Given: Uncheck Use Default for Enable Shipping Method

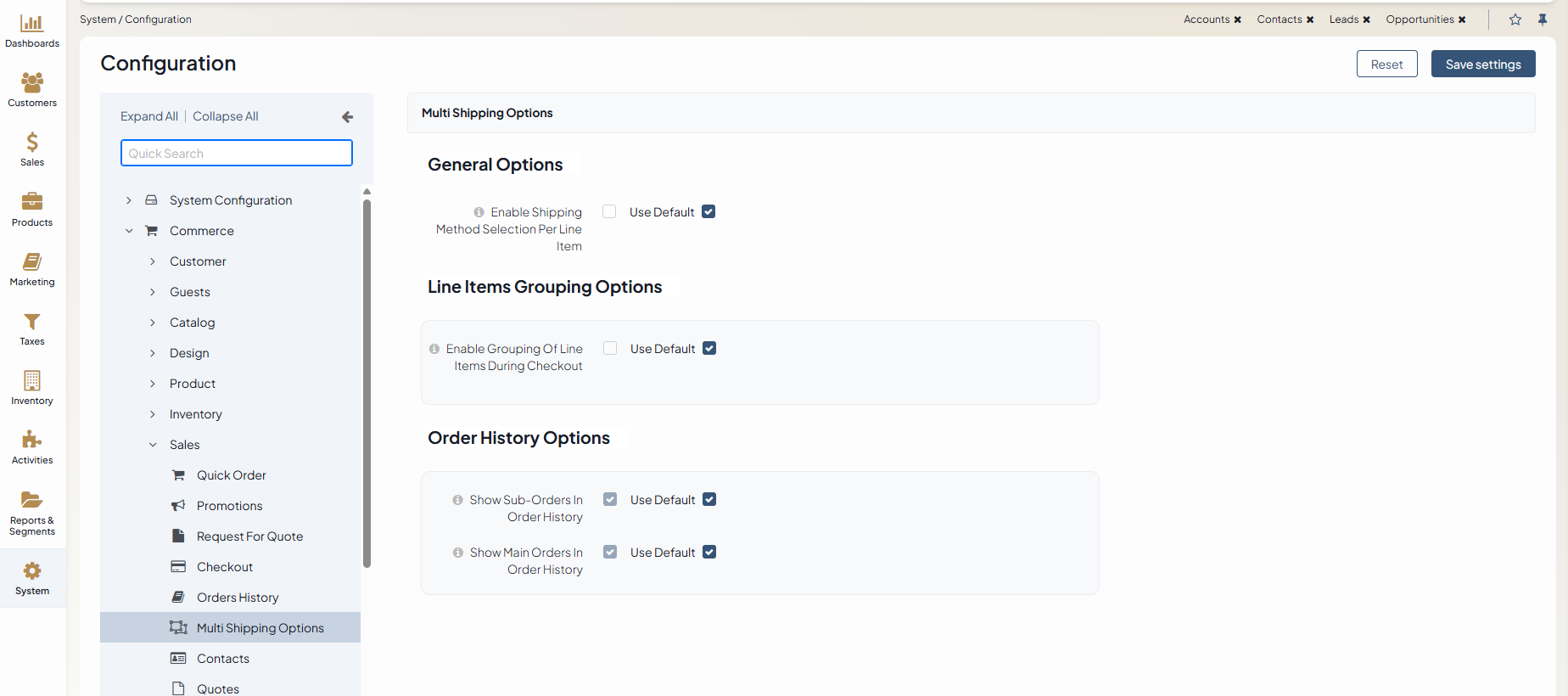Looking at the screenshot, I should pos(708,212).
